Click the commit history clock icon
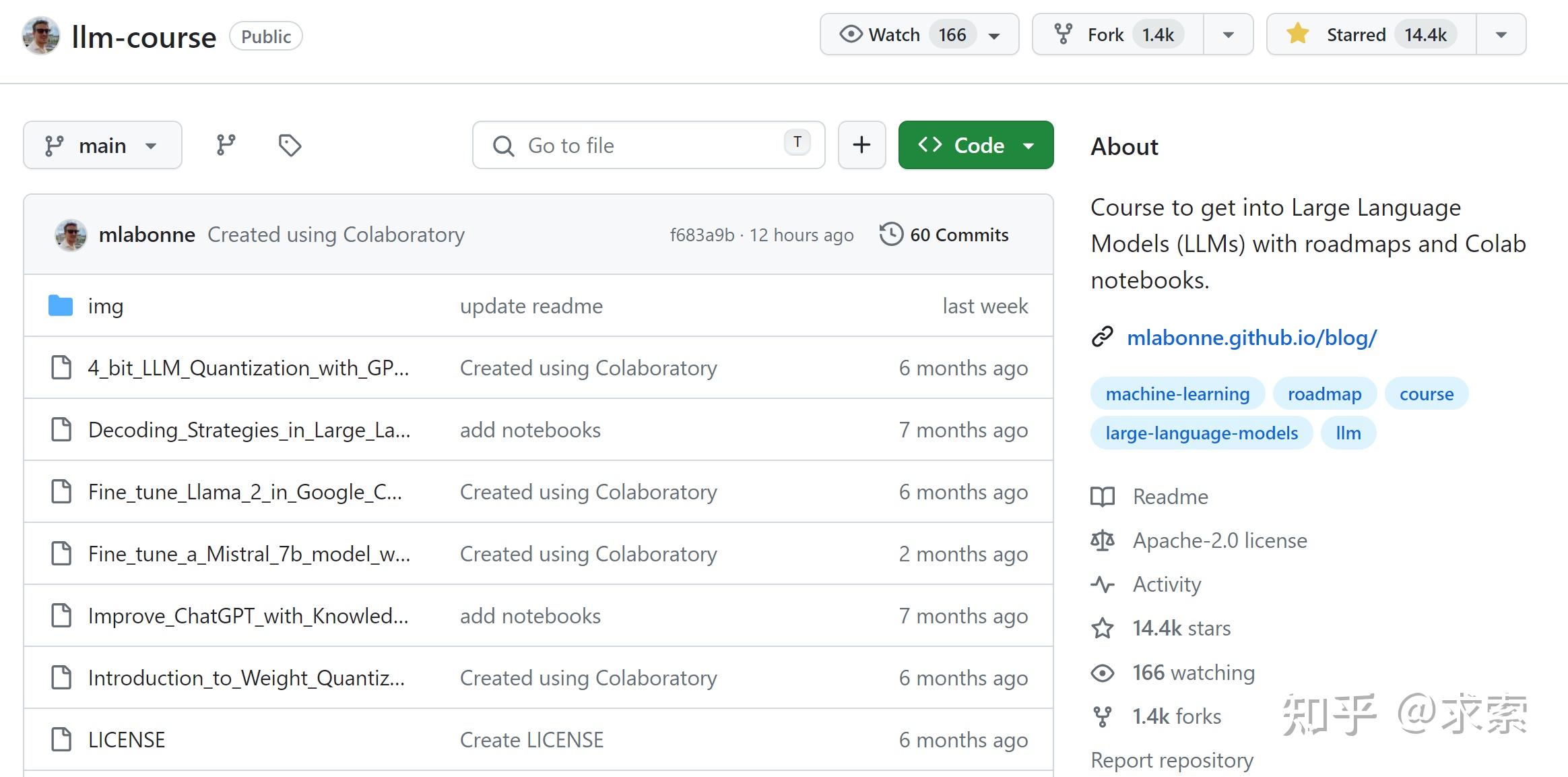1568x777 pixels. [890, 235]
